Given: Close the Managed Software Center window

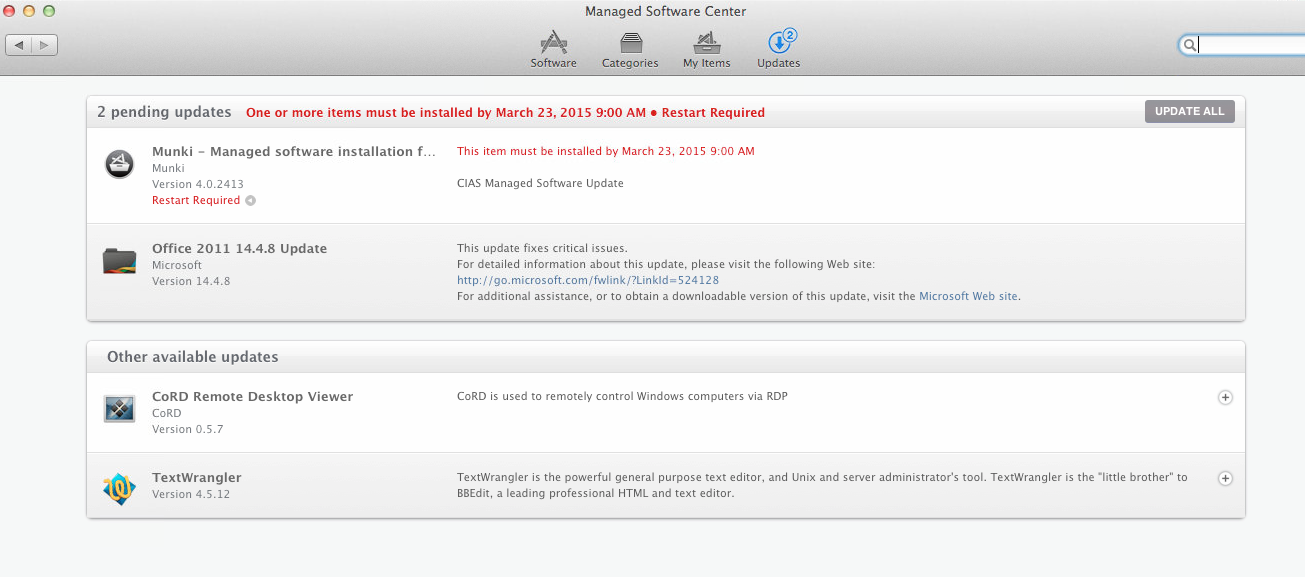Looking at the screenshot, I should coord(11,11).
